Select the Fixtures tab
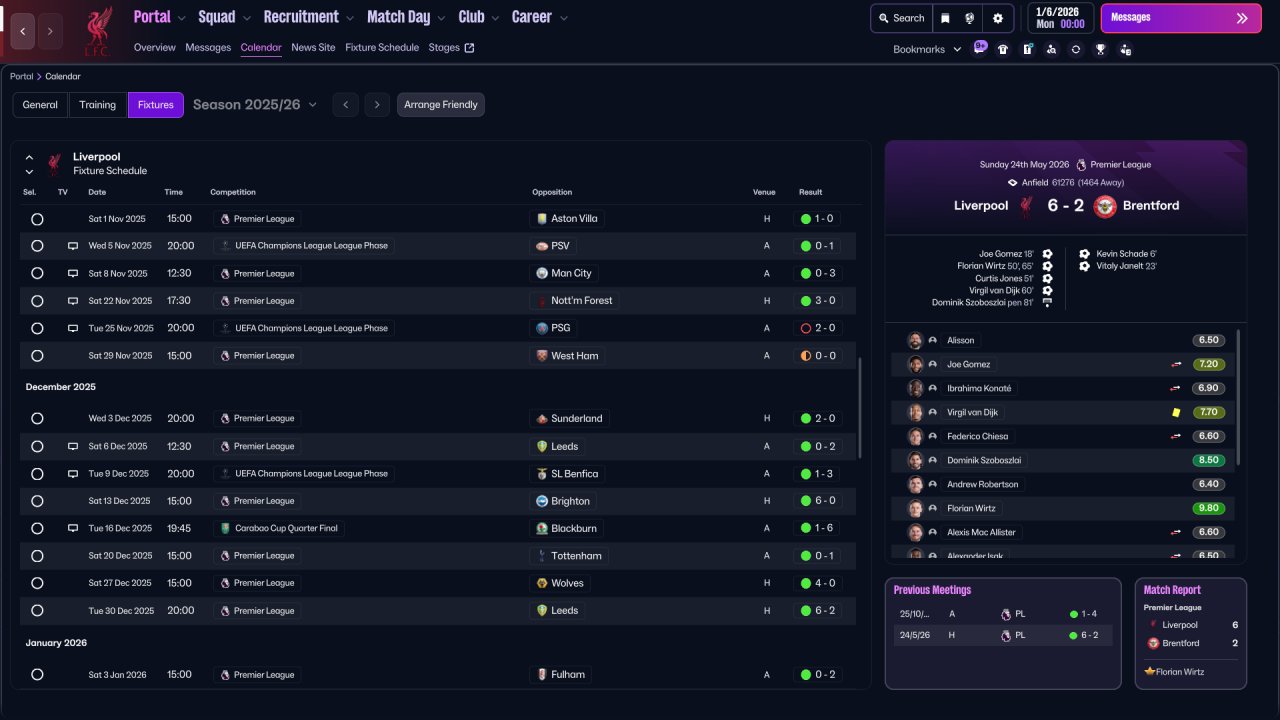 pos(156,105)
